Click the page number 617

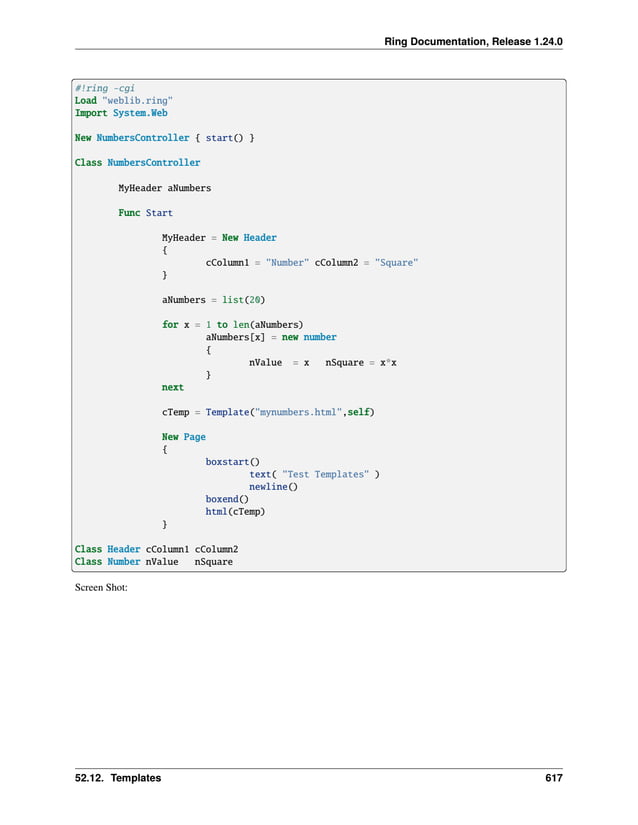554,778
